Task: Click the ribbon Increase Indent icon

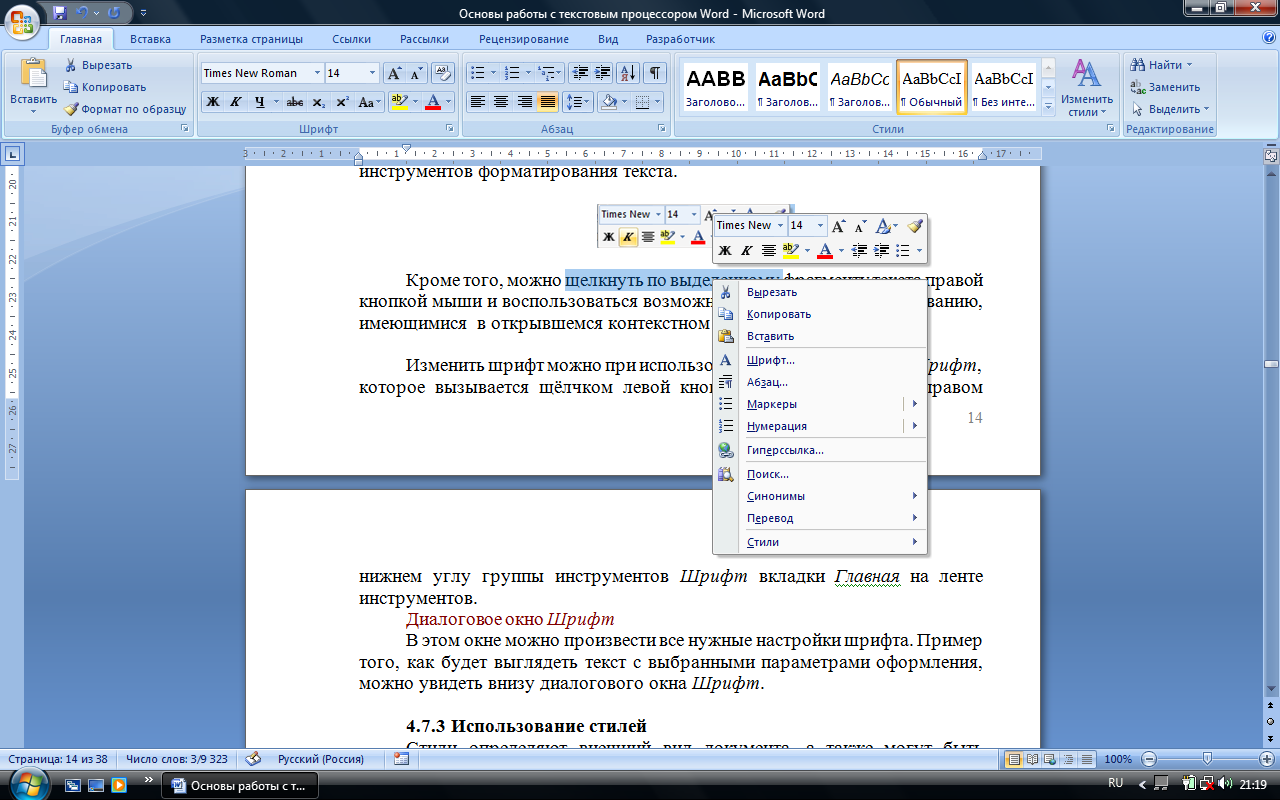Action: tap(603, 73)
